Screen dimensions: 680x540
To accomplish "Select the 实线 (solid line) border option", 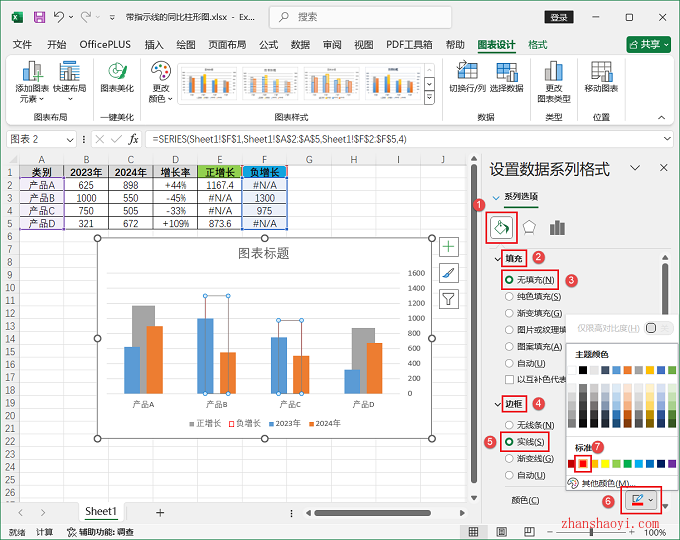I will click(x=510, y=441).
